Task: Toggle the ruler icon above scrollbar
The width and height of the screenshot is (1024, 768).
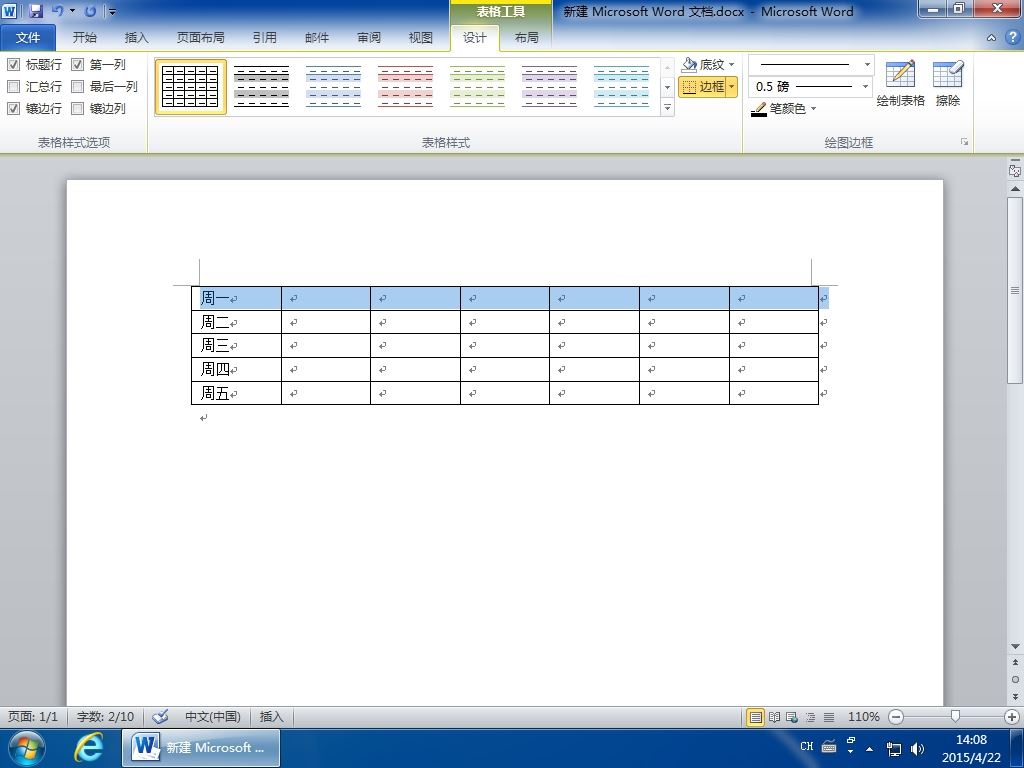Action: [1014, 170]
